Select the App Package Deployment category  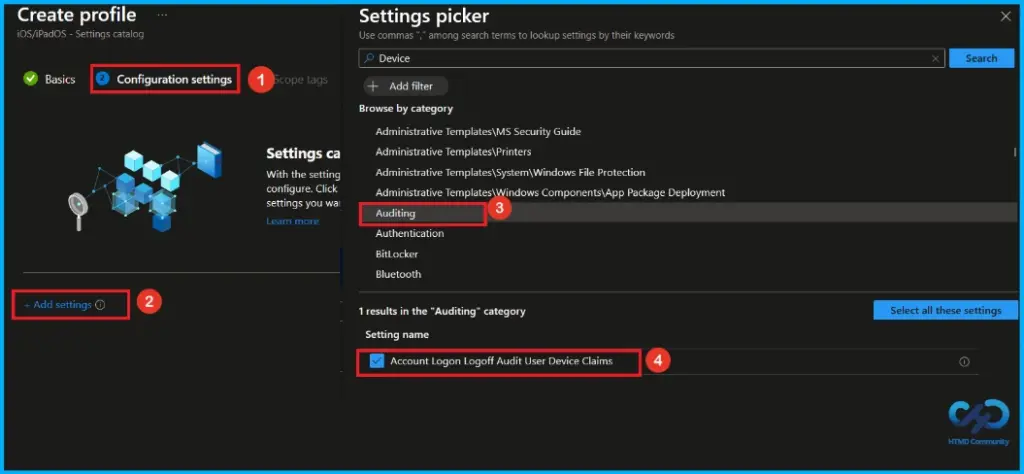pos(550,193)
